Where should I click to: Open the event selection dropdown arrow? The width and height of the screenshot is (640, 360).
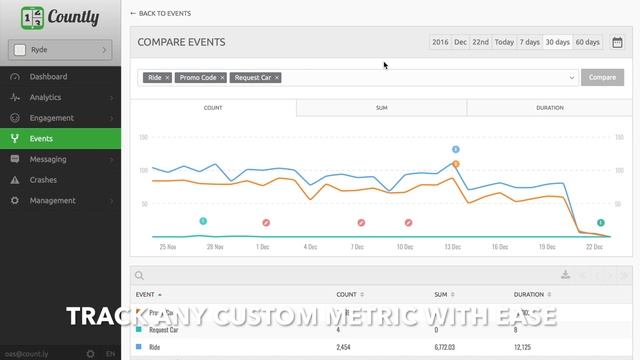click(571, 78)
